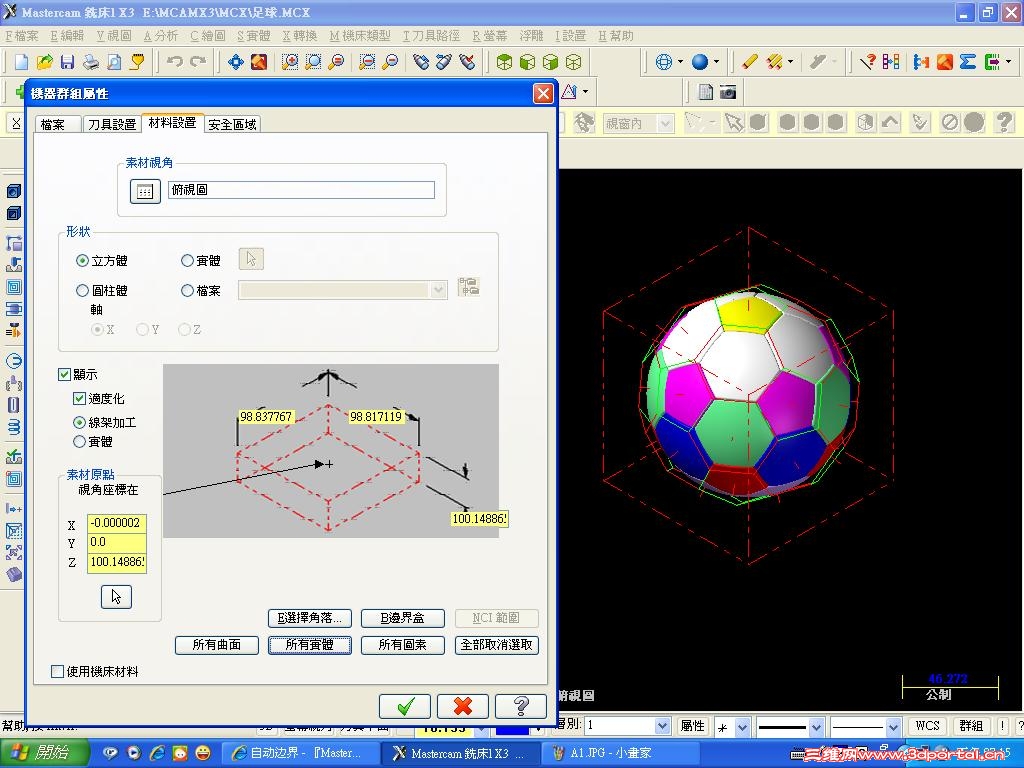The image size is (1024, 768).
Task: Click the 所有實體 button
Action: click(x=310, y=645)
